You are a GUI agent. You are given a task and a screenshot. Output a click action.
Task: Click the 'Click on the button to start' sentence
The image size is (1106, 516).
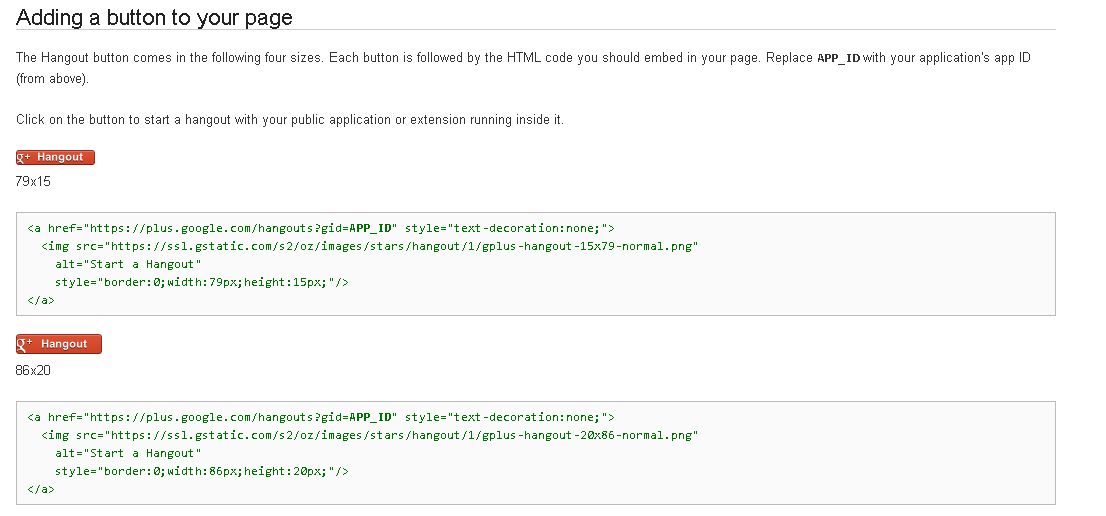(x=290, y=120)
